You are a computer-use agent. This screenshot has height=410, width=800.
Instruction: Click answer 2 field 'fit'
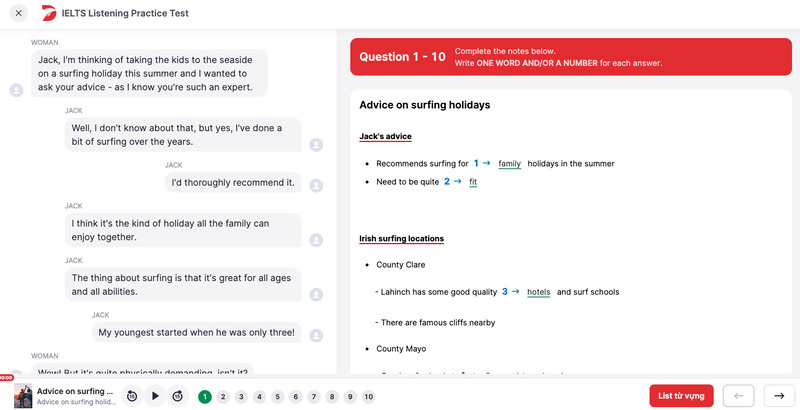(x=473, y=182)
